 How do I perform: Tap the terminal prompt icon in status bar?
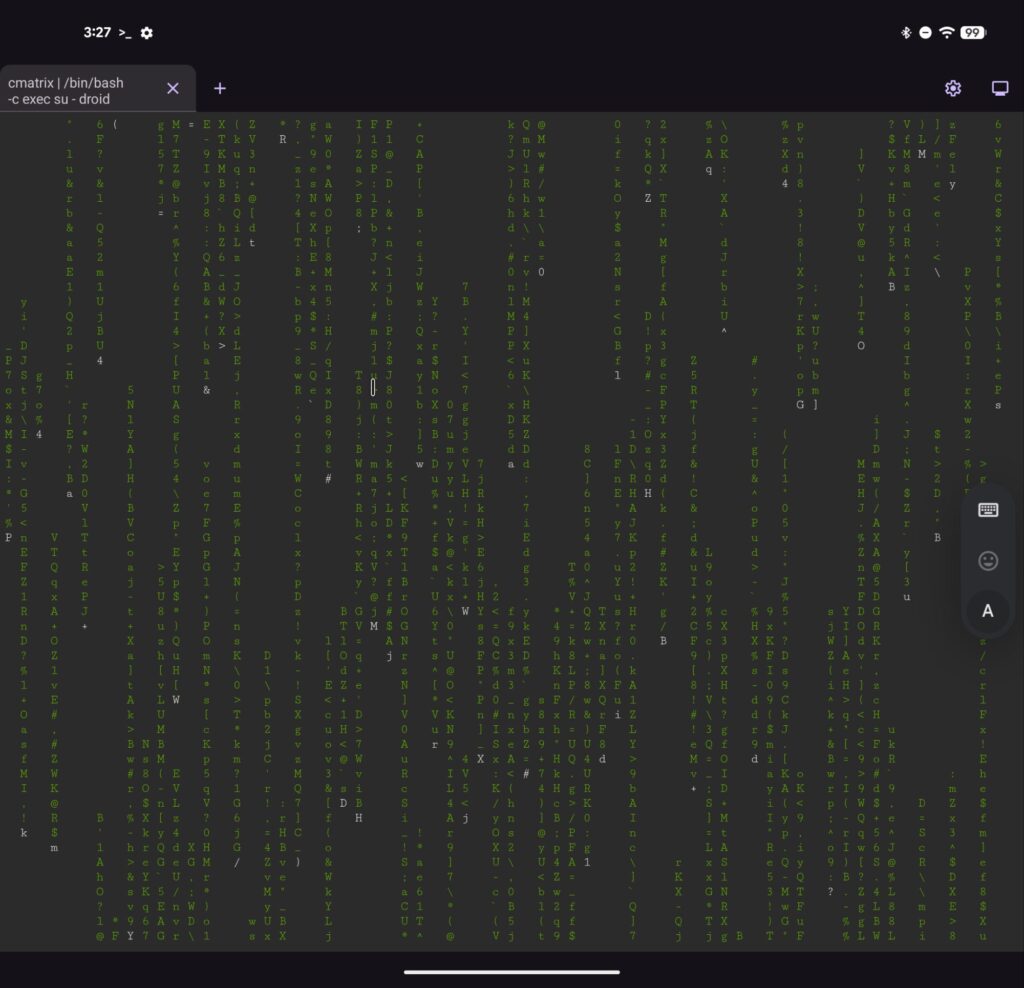125,33
